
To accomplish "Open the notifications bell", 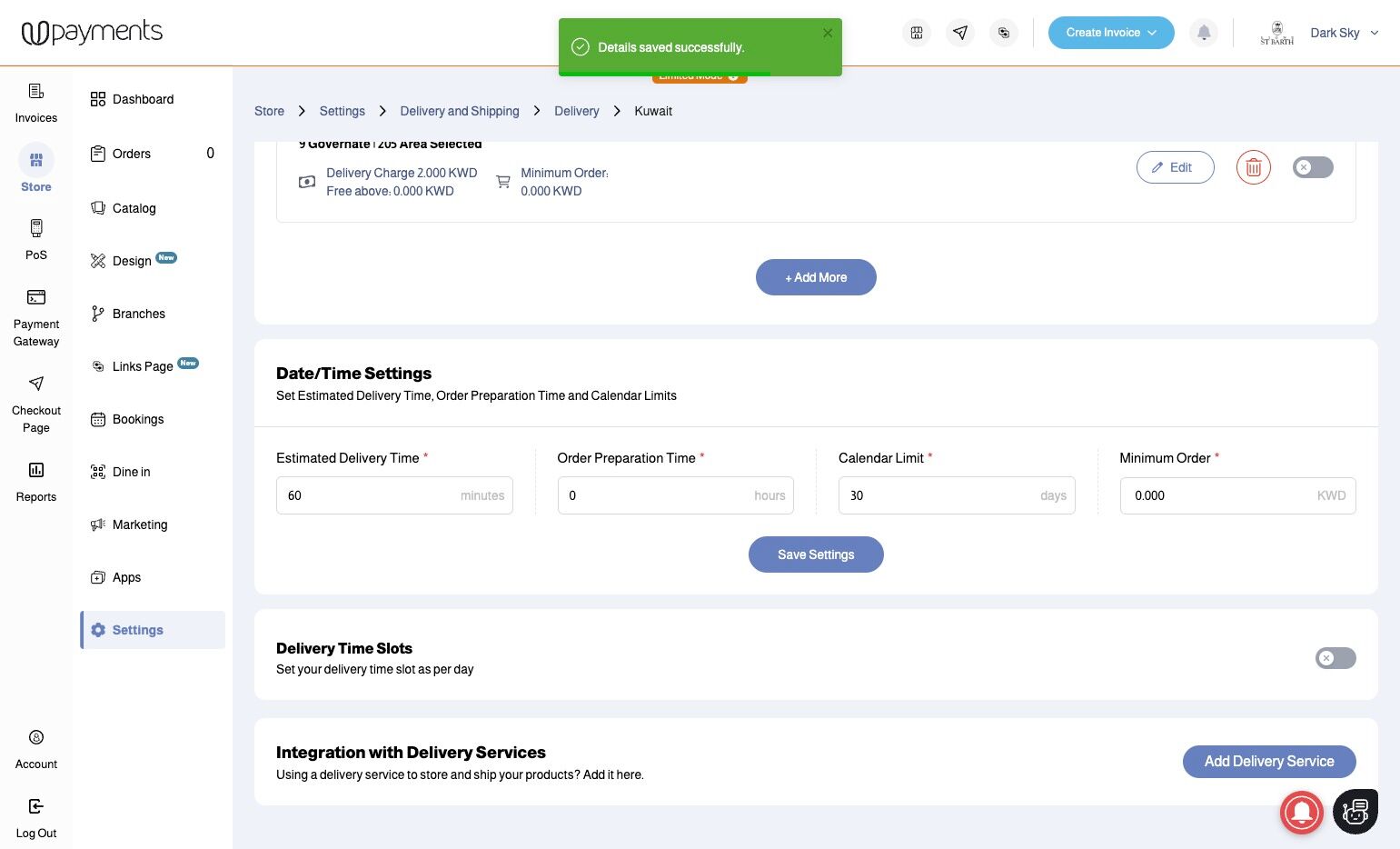I will pyautogui.click(x=1204, y=33).
